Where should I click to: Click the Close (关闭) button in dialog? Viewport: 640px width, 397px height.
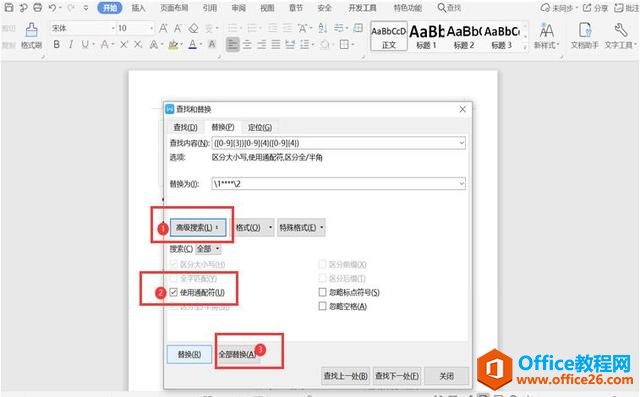click(447, 376)
